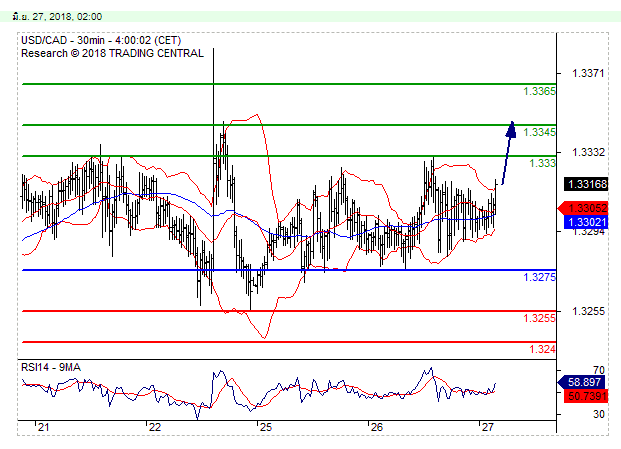The height and width of the screenshot is (449, 621).
Task: Click the date axis label 21
Action: pos(43,427)
